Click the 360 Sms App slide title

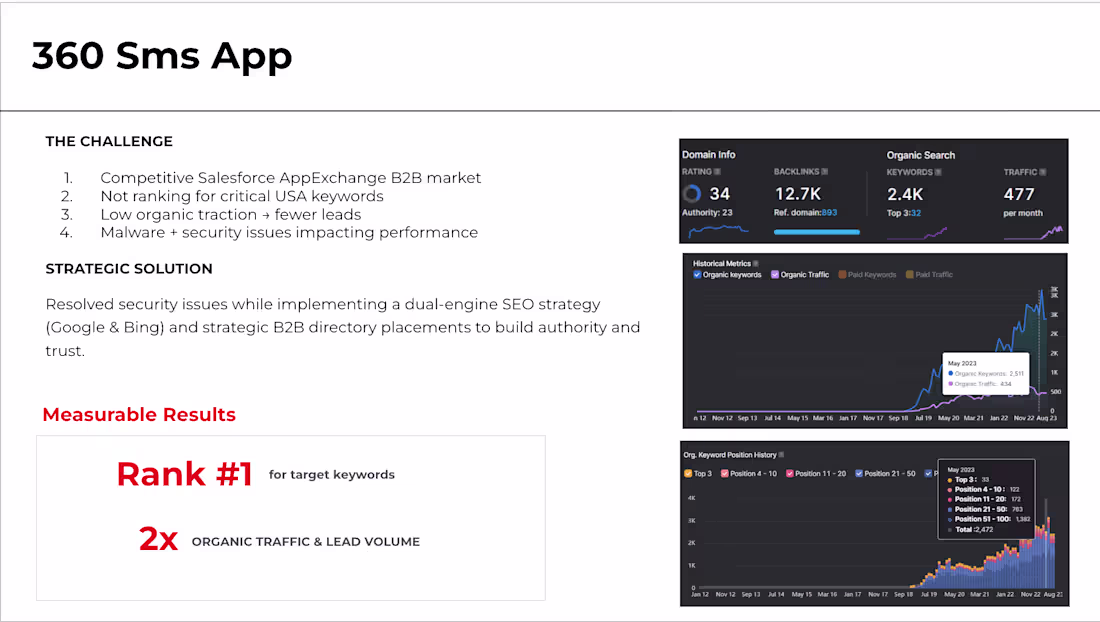[x=162, y=56]
